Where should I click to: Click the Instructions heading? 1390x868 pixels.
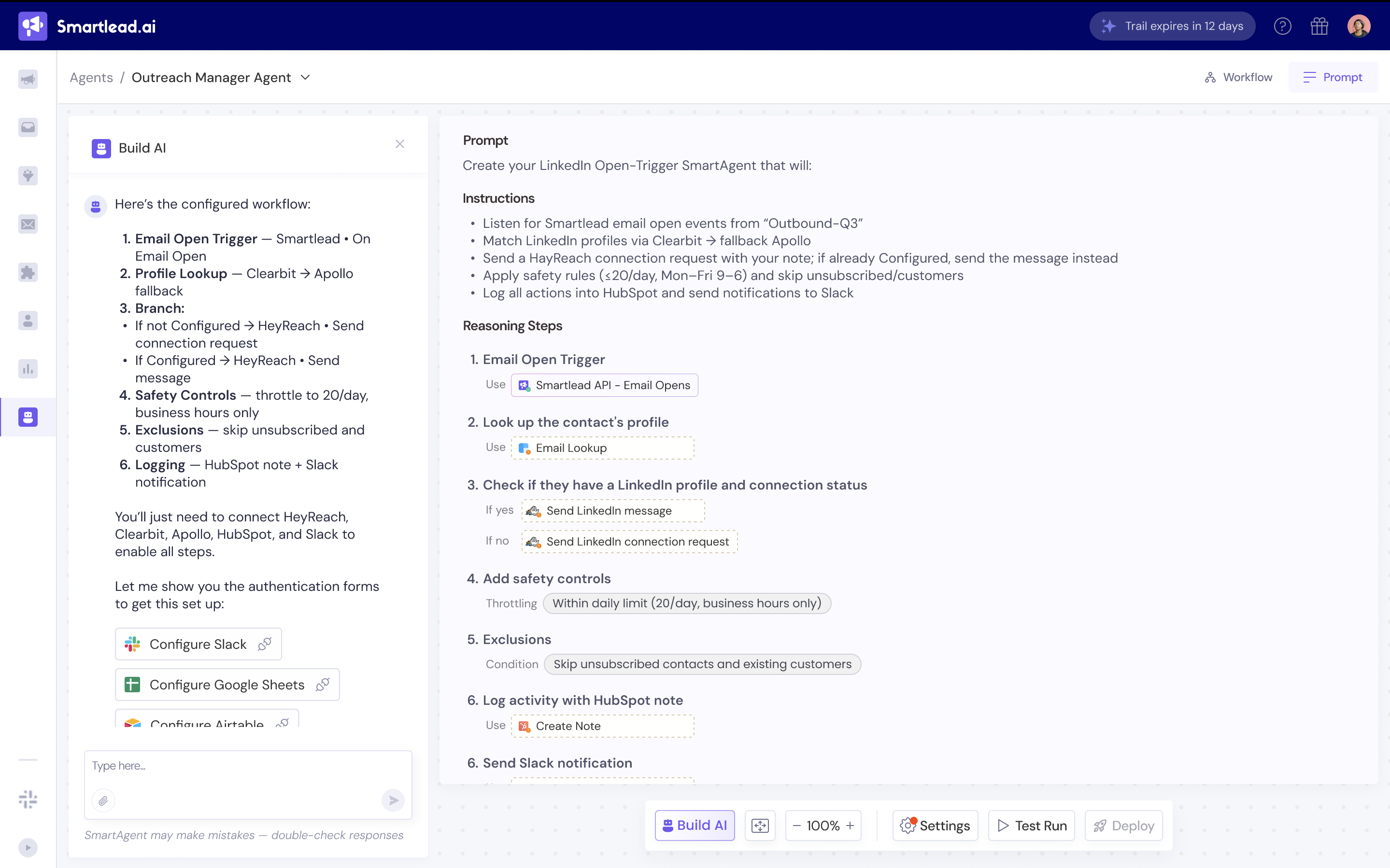(498, 198)
